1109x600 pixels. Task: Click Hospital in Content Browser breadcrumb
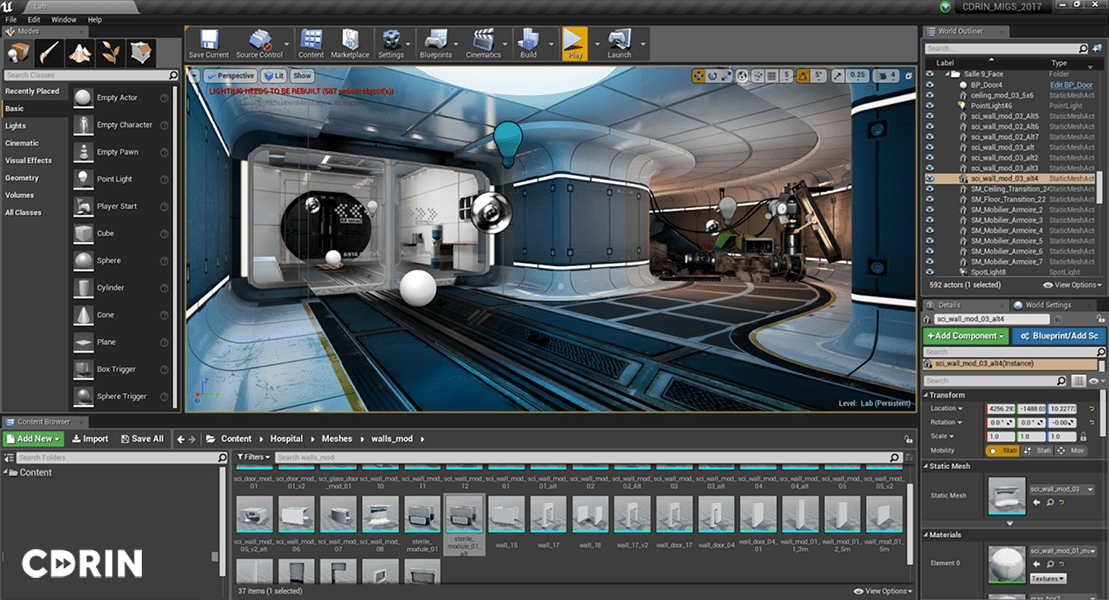pyautogui.click(x=286, y=439)
